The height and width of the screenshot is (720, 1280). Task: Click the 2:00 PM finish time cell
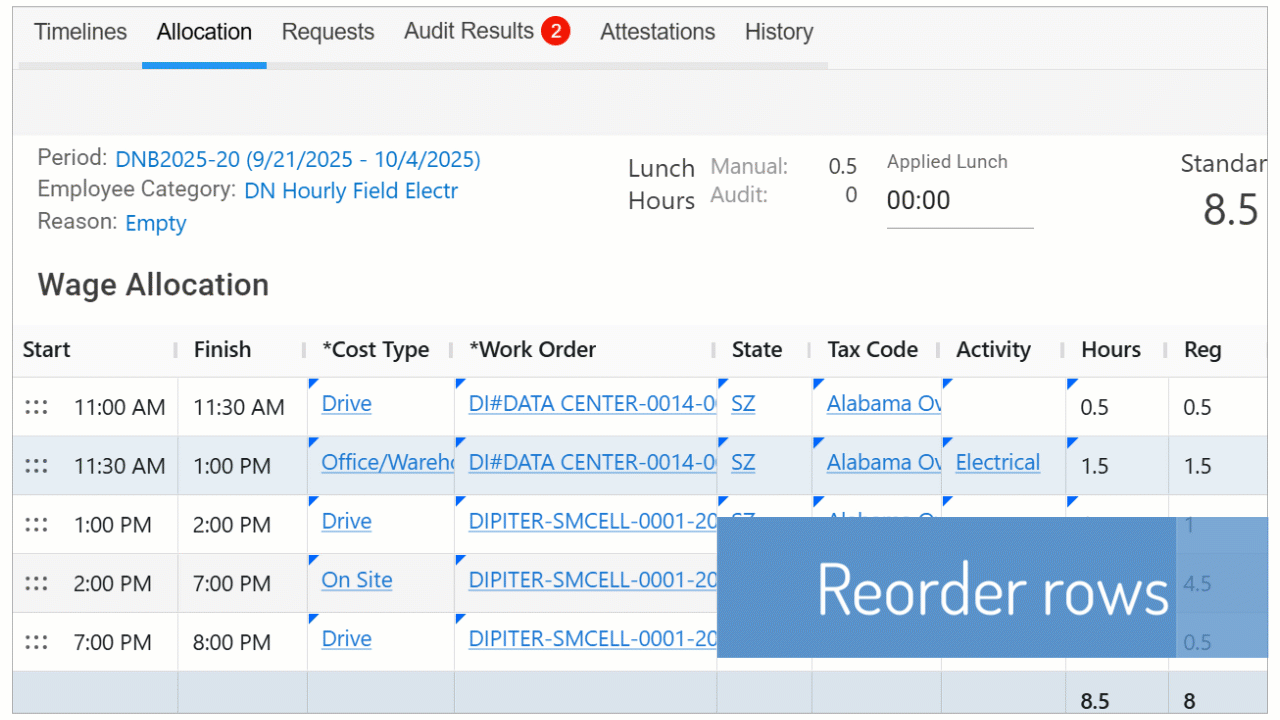pos(232,524)
